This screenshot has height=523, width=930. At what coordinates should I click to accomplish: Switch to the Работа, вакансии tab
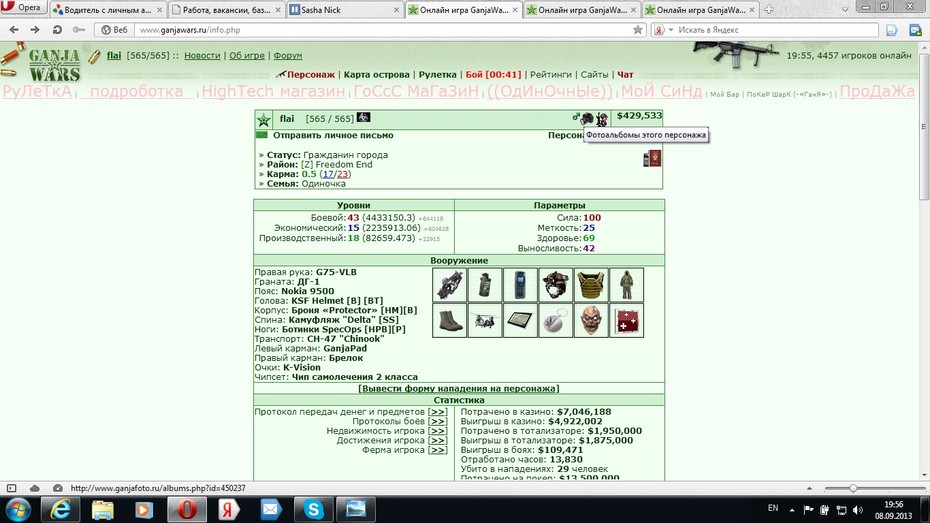point(226,10)
